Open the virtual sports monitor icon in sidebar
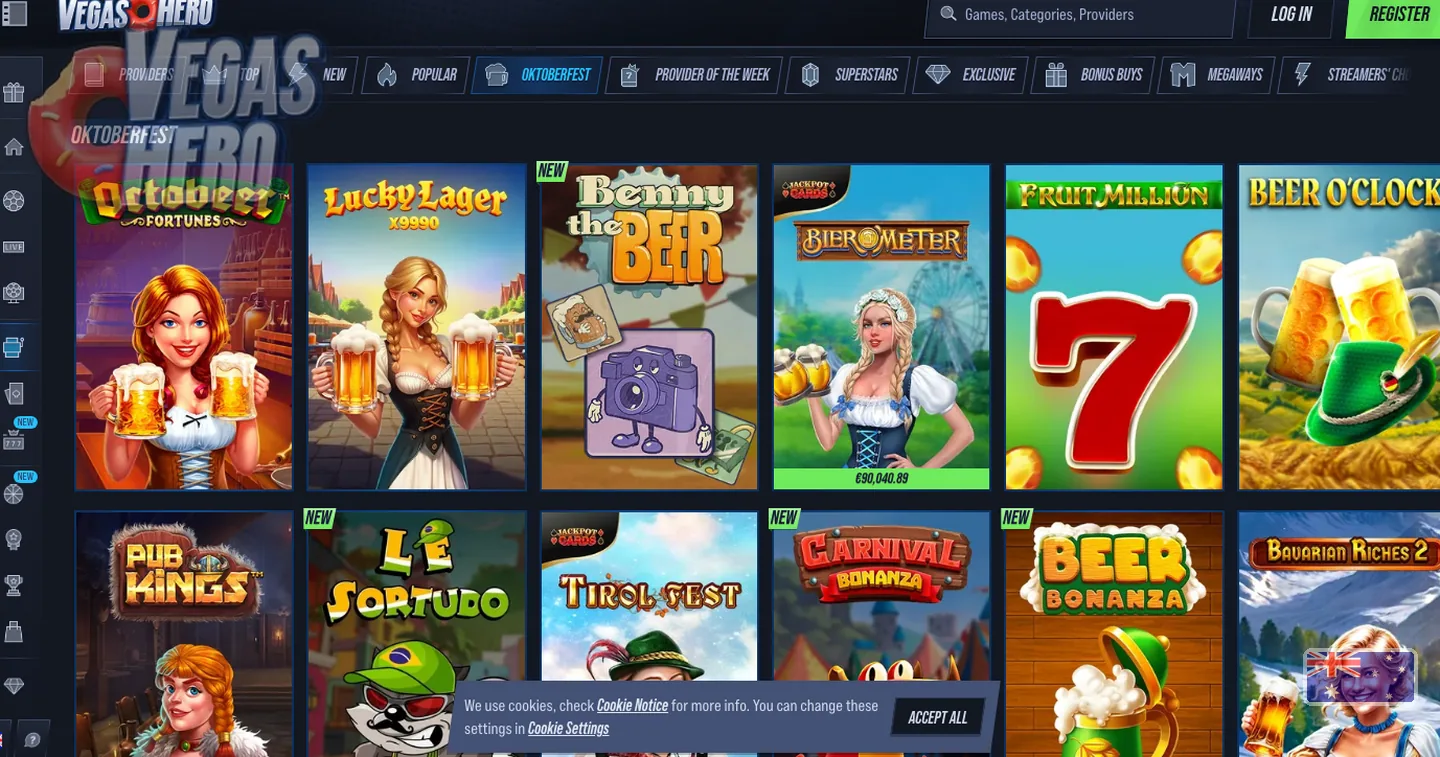This screenshot has height=757, width=1440. [14, 293]
